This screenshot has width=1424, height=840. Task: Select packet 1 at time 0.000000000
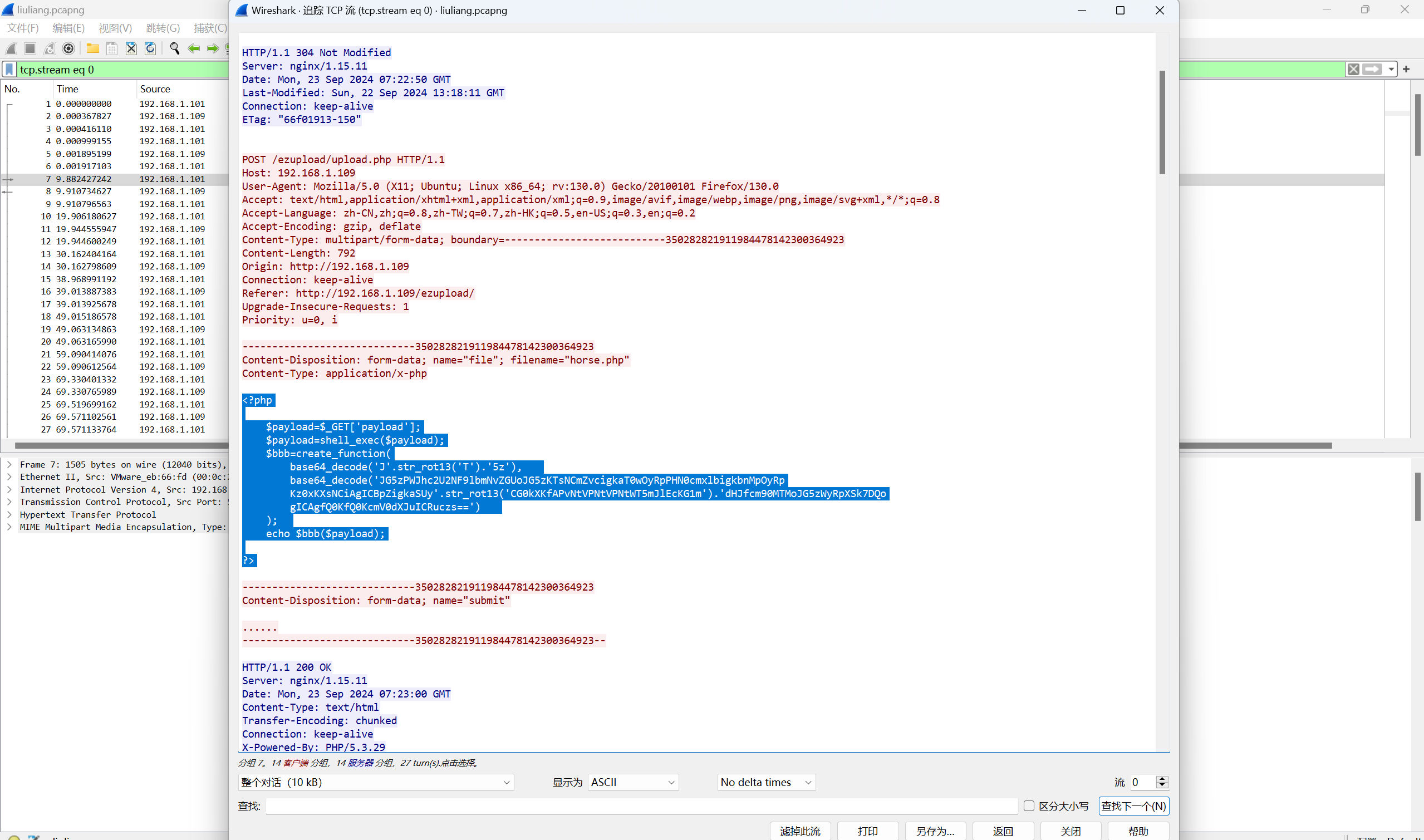pos(115,104)
